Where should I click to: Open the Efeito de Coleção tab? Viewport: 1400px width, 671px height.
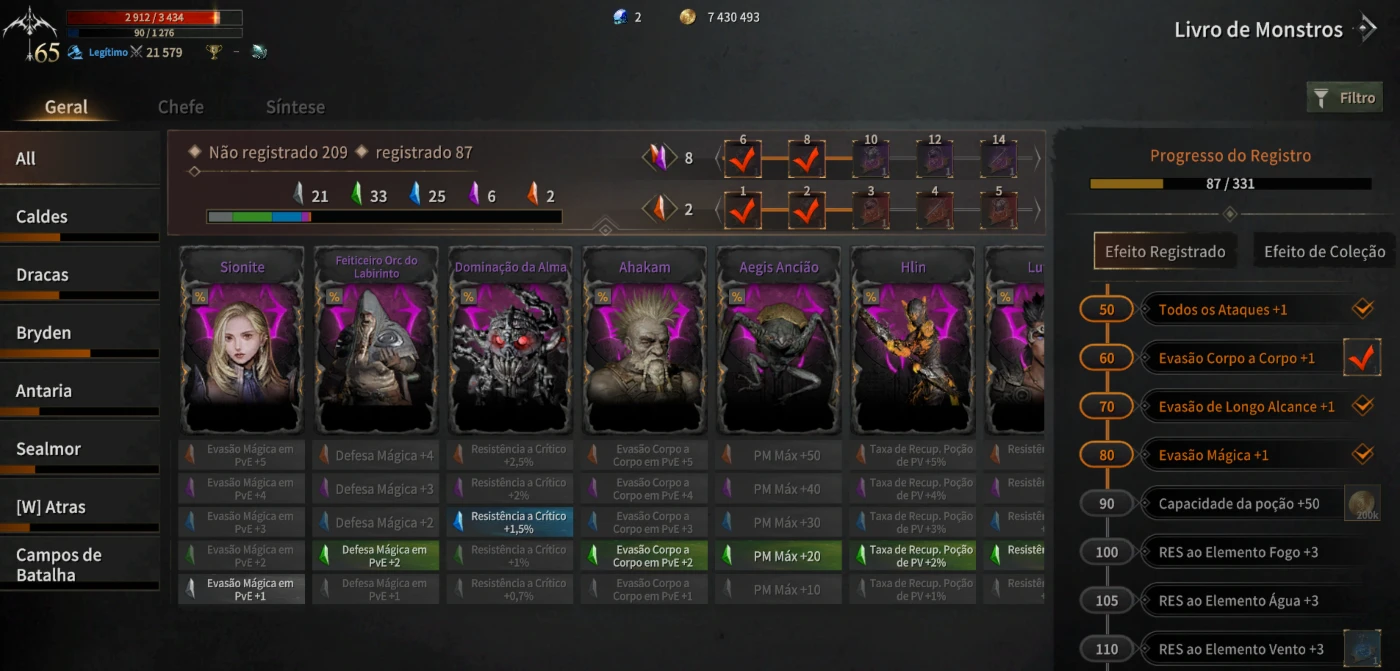pyautogui.click(x=1324, y=252)
